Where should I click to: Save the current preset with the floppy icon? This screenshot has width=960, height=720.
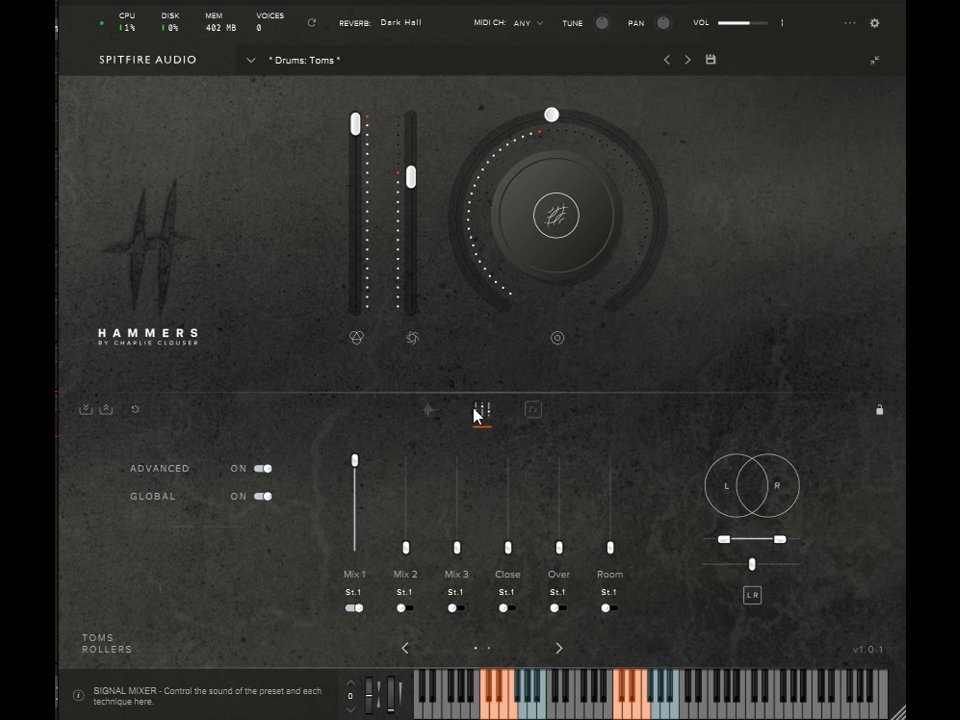(x=710, y=60)
